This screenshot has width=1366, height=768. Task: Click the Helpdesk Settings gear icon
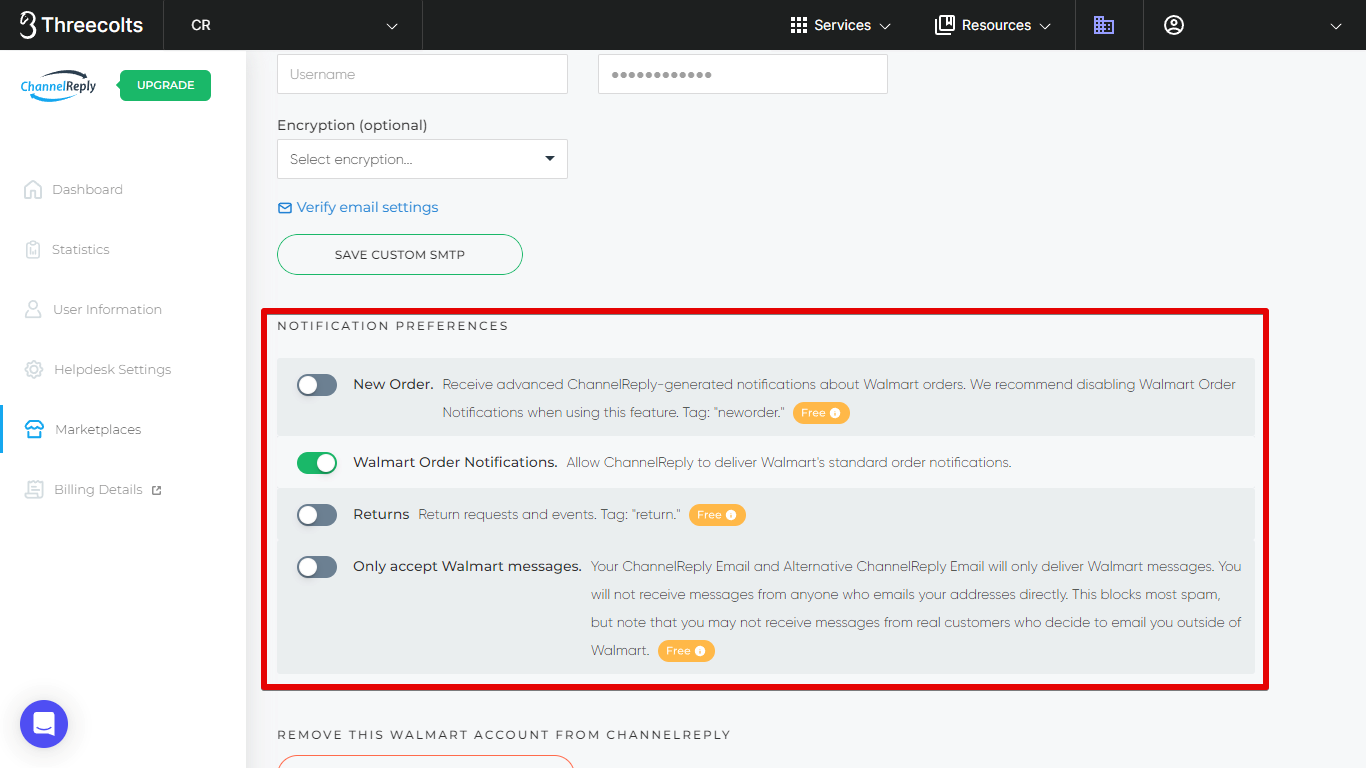click(34, 369)
